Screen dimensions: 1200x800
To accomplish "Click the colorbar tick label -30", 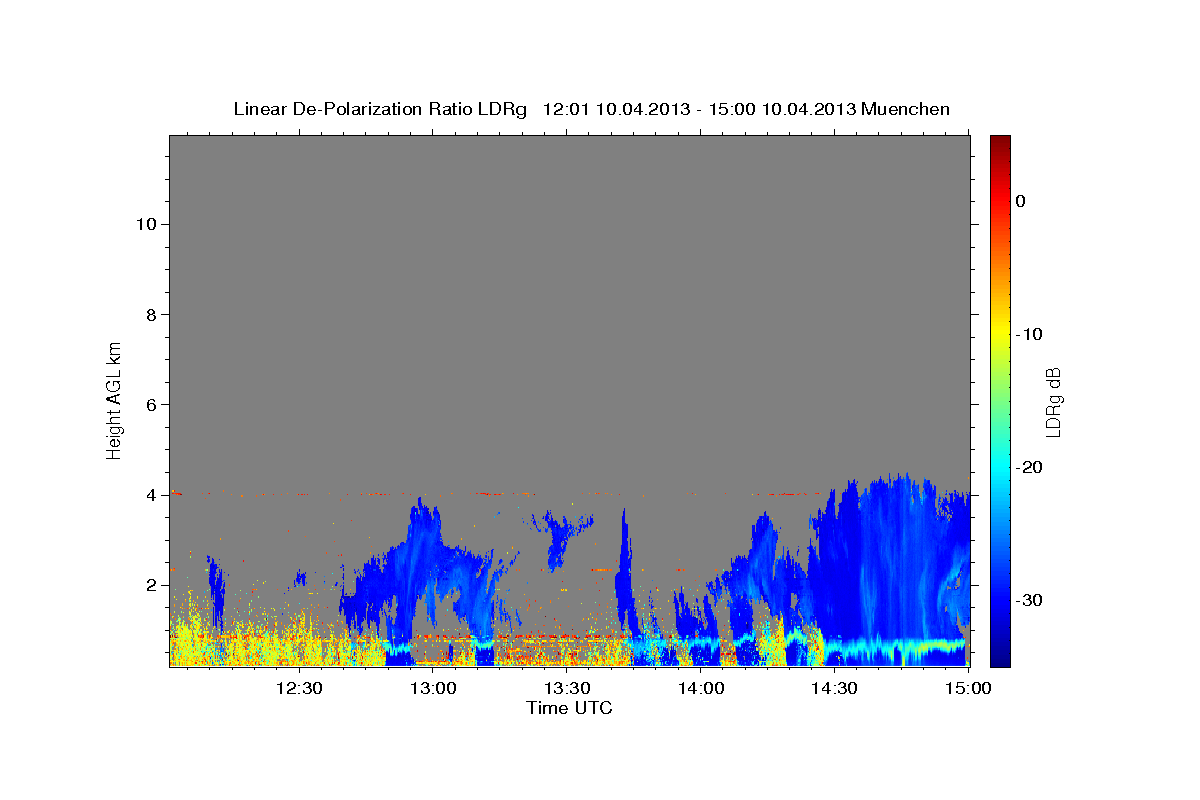I will pos(1030,600).
